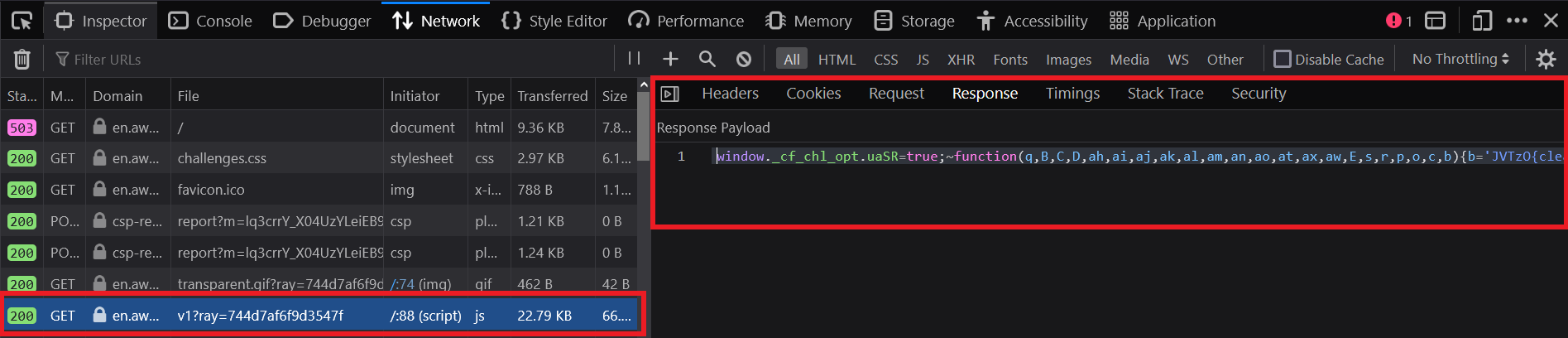
Task: Open iframe selector dock dropdown
Action: click(1436, 21)
